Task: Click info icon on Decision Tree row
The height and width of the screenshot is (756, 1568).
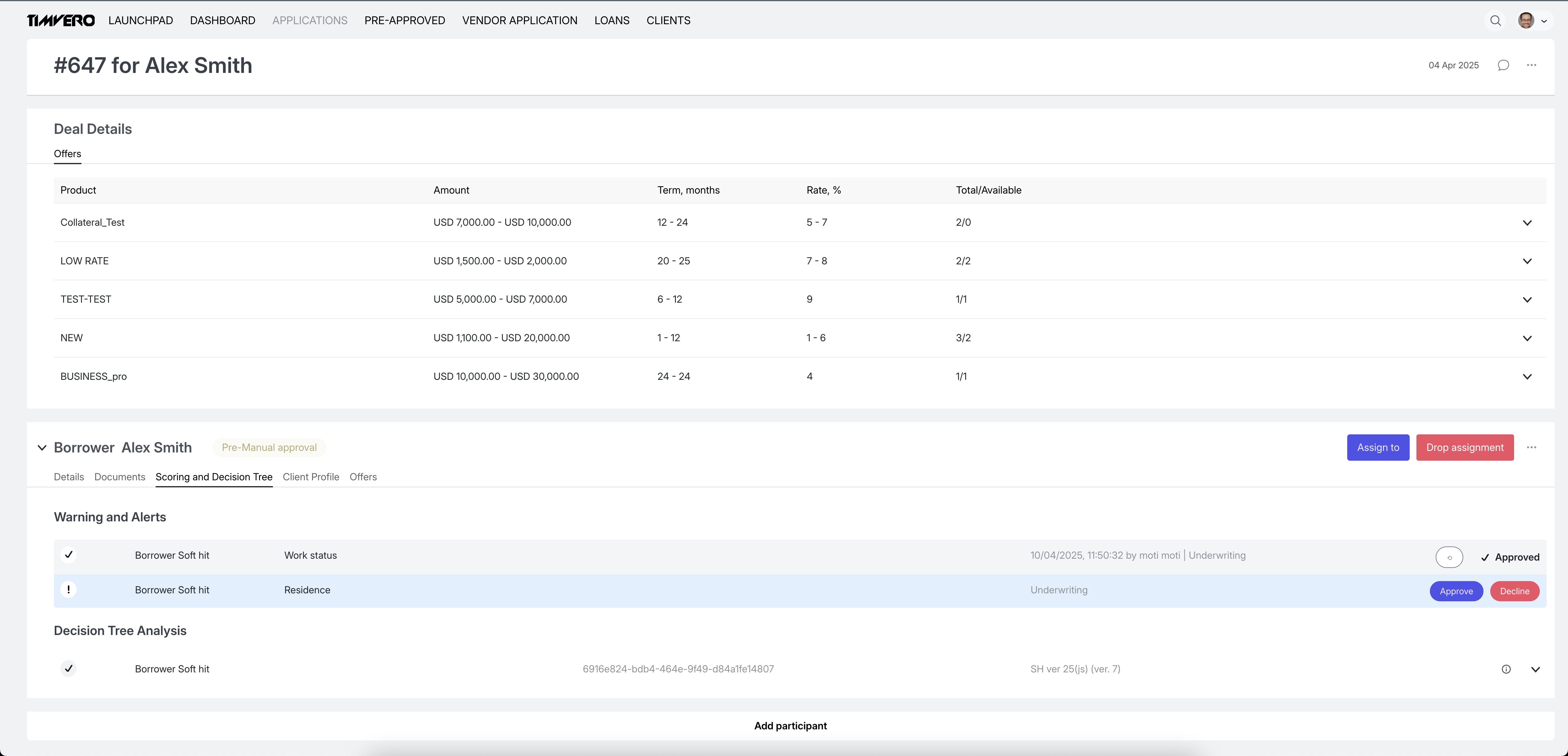Action: tap(1506, 669)
